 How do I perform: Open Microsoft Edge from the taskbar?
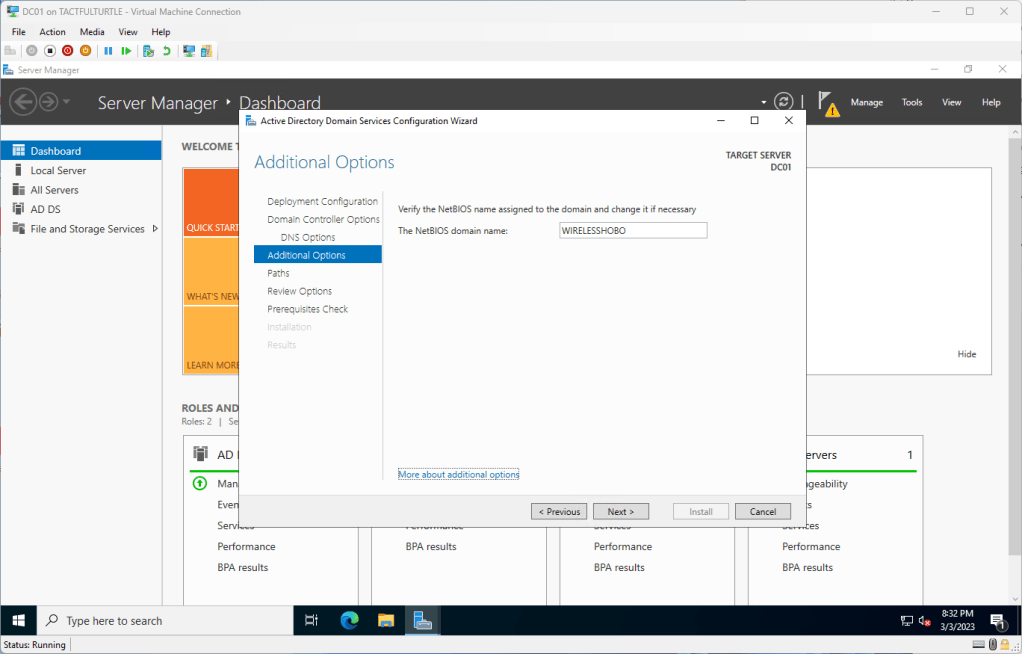point(349,620)
